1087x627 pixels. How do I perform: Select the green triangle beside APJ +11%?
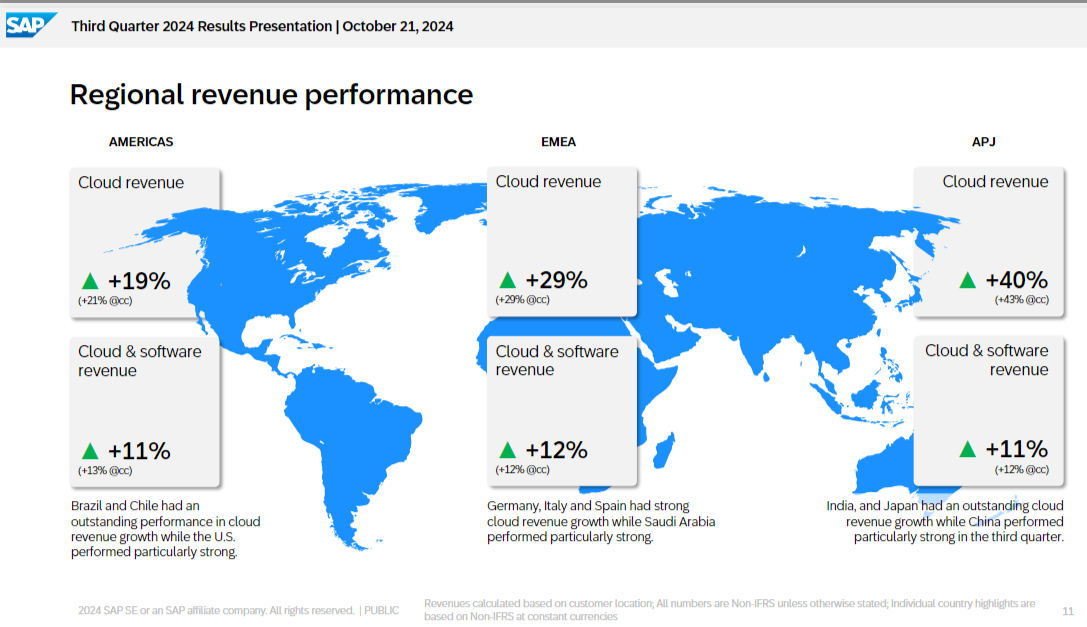point(967,450)
